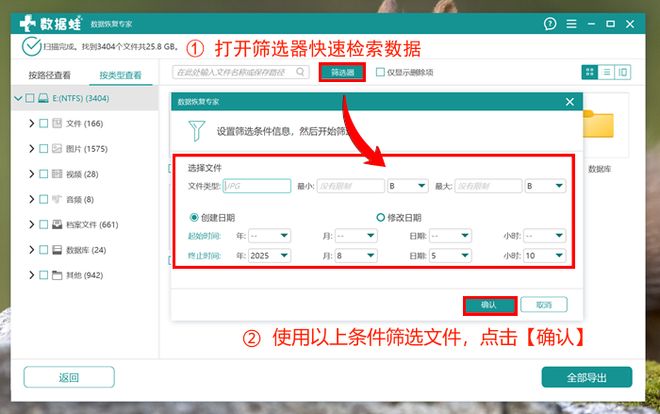Viewport: 660px width, 414px height.
Task: Open the 终止时间 day dropdown showing 5
Action: click(x=450, y=256)
